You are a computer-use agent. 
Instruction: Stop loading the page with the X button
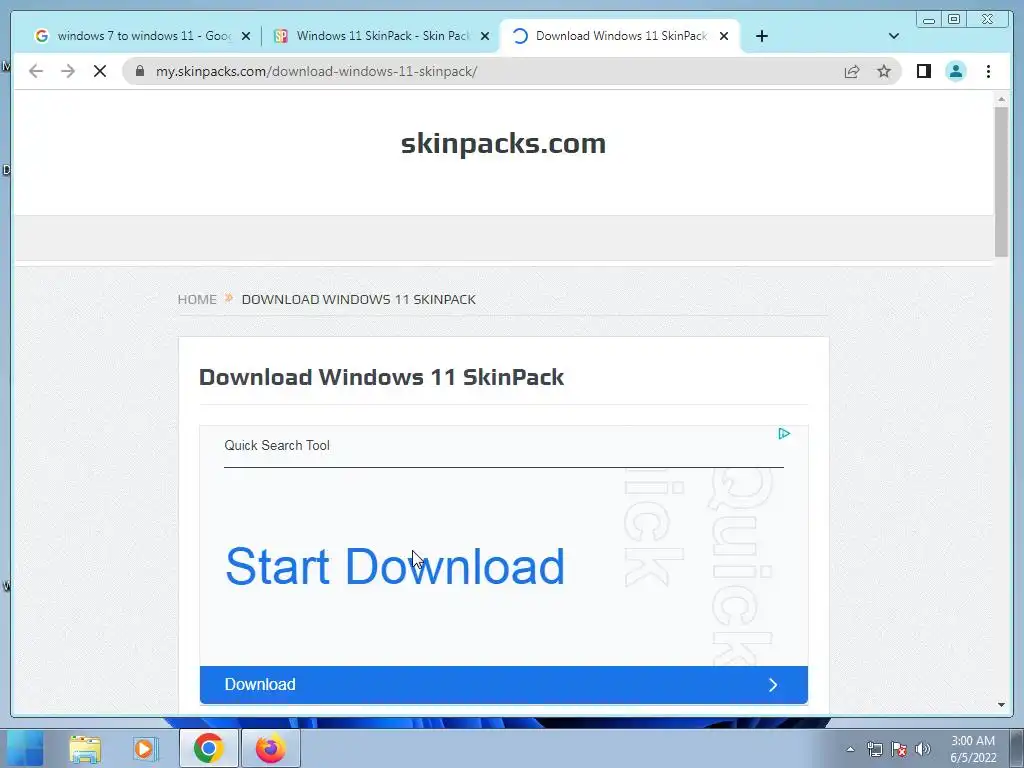(x=100, y=71)
